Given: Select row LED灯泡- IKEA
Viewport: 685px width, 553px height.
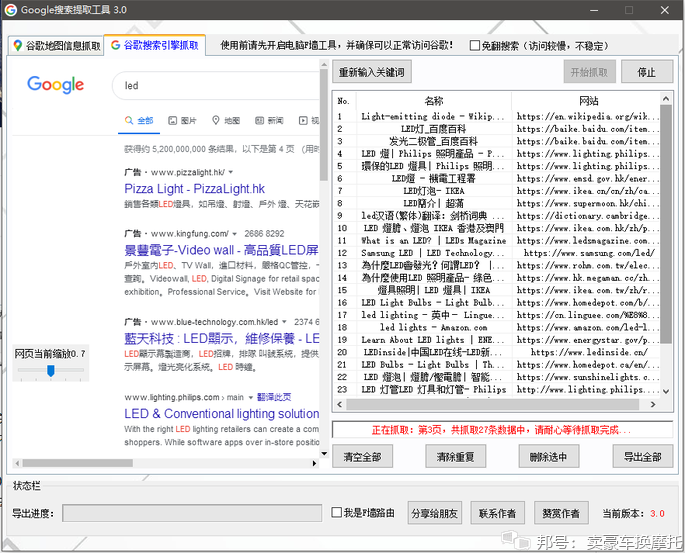Looking at the screenshot, I should (x=497, y=191).
